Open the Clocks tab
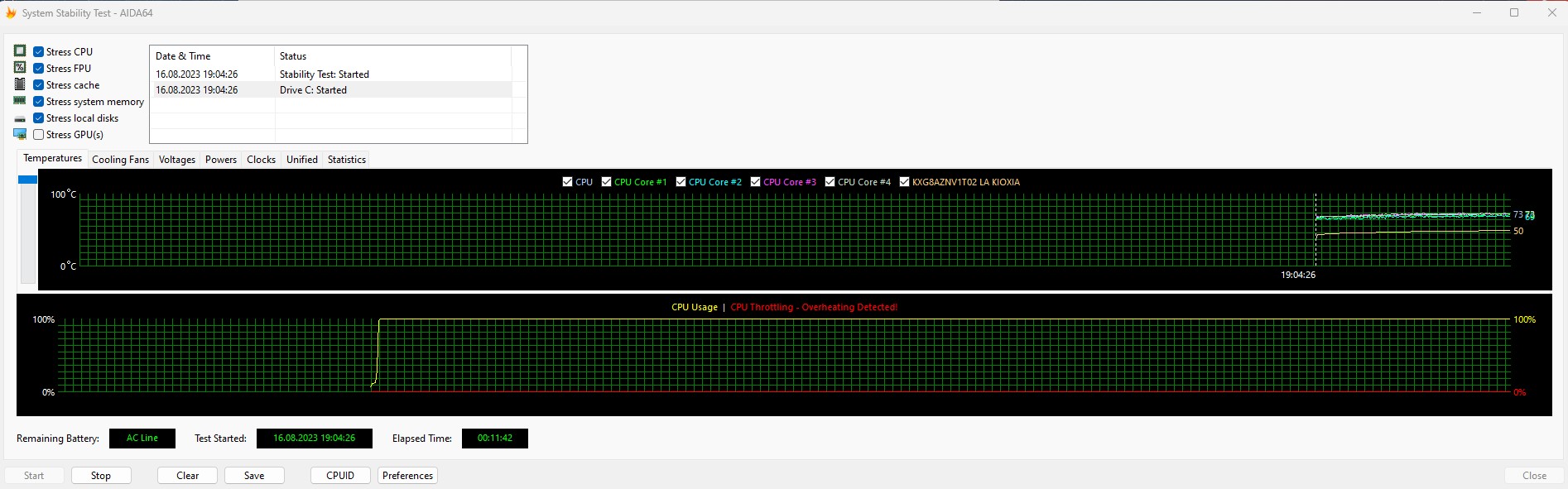This screenshot has width=1568, height=489. [x=261, y=160]
